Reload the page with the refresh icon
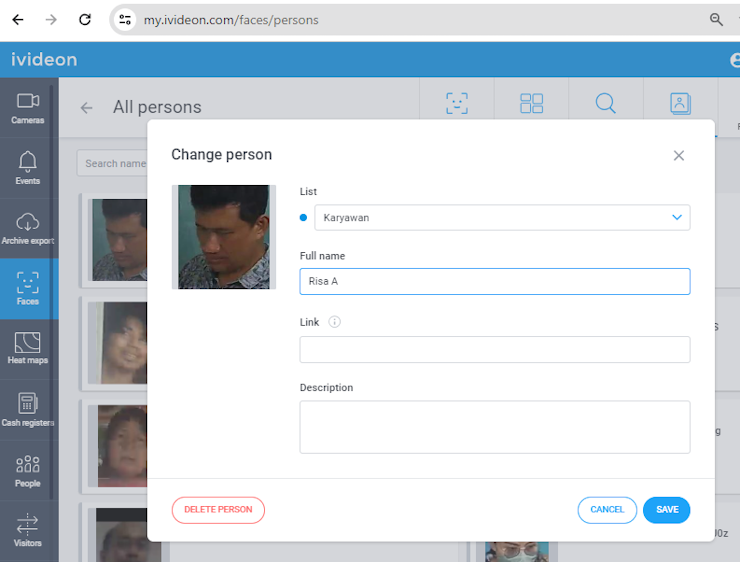 pos(85,19)
